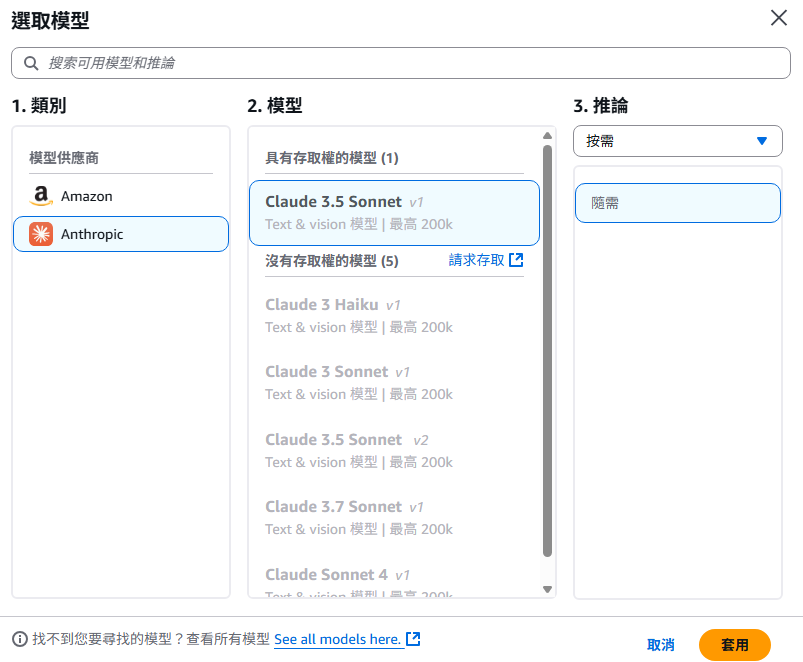The height and width of the screenshot is (662, 803).
Task: Click the external link icon beside 請求存取
Action: (516, 260)
